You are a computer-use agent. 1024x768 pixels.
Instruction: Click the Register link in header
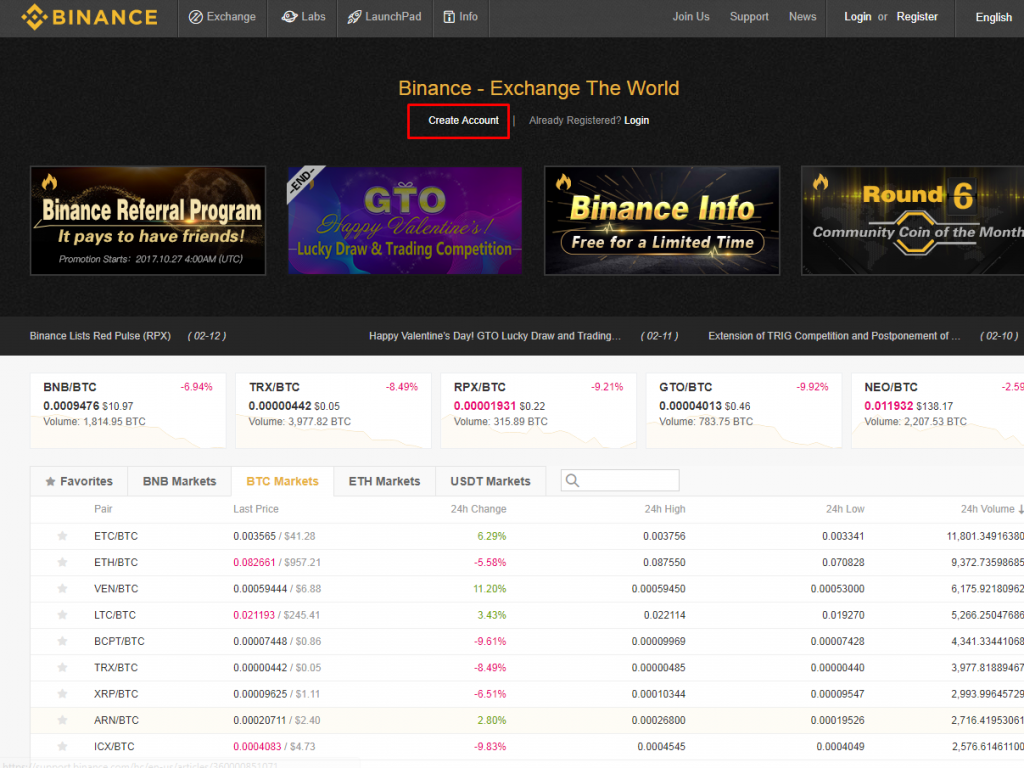[x=917, y=17]
